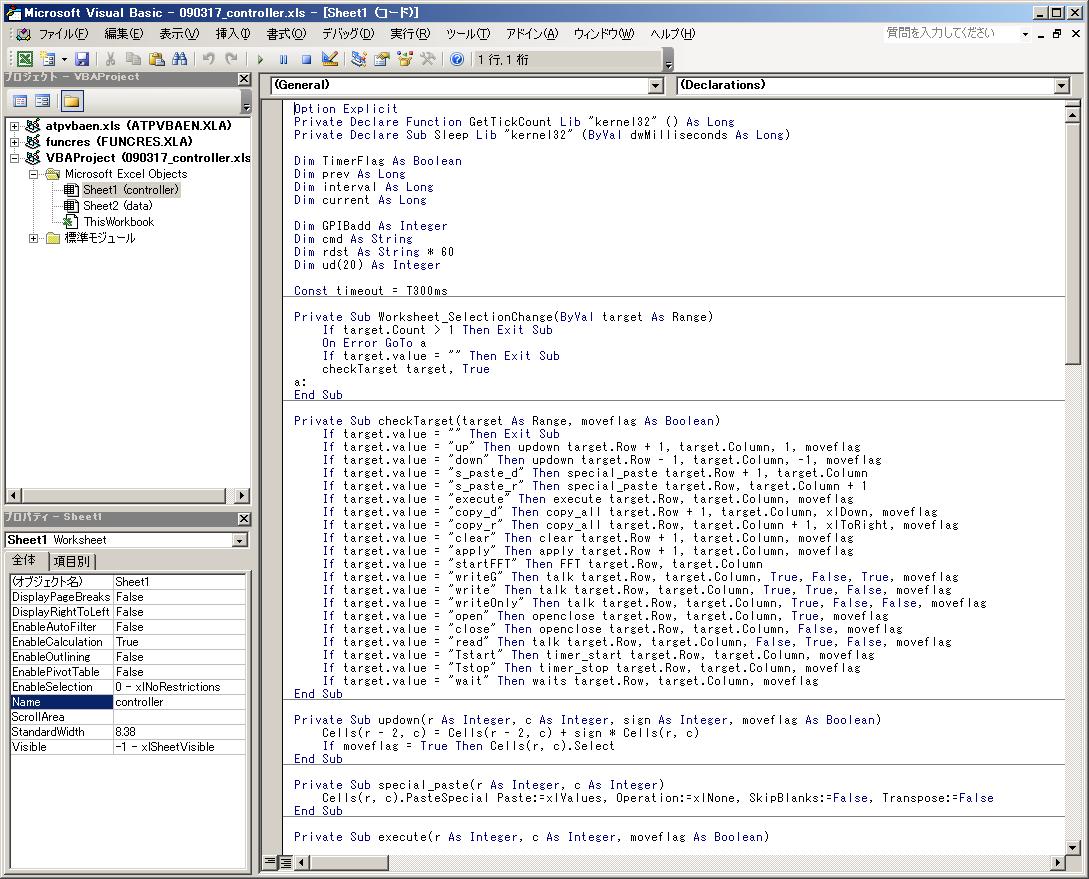Image resolution: width=1089 pixels, height=879 pixels.
Task: Open the (Declarations) procedure dropdown
Action: (1061, 86)
